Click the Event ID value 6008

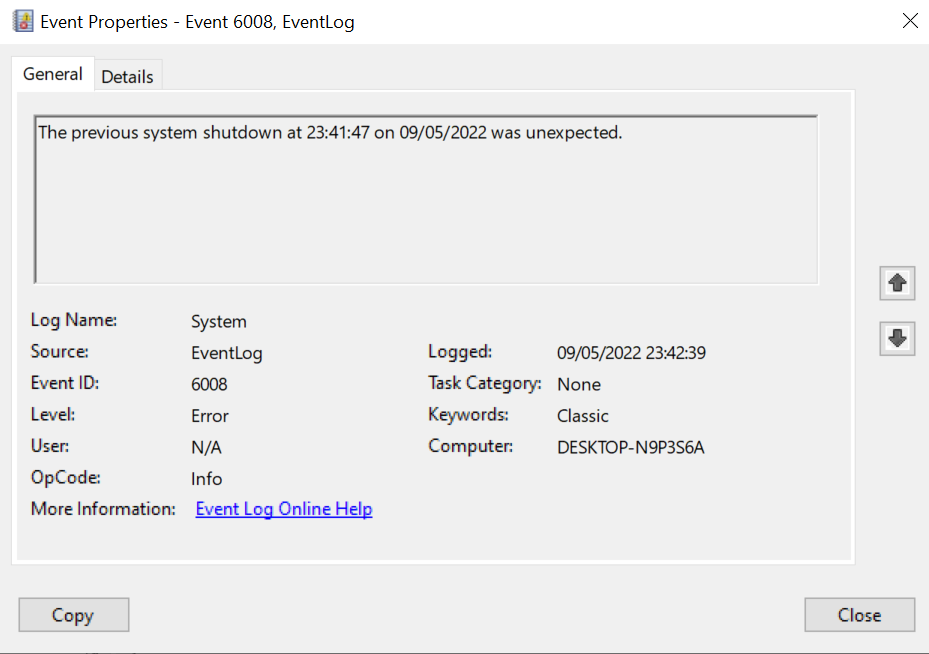click(209, 384)
